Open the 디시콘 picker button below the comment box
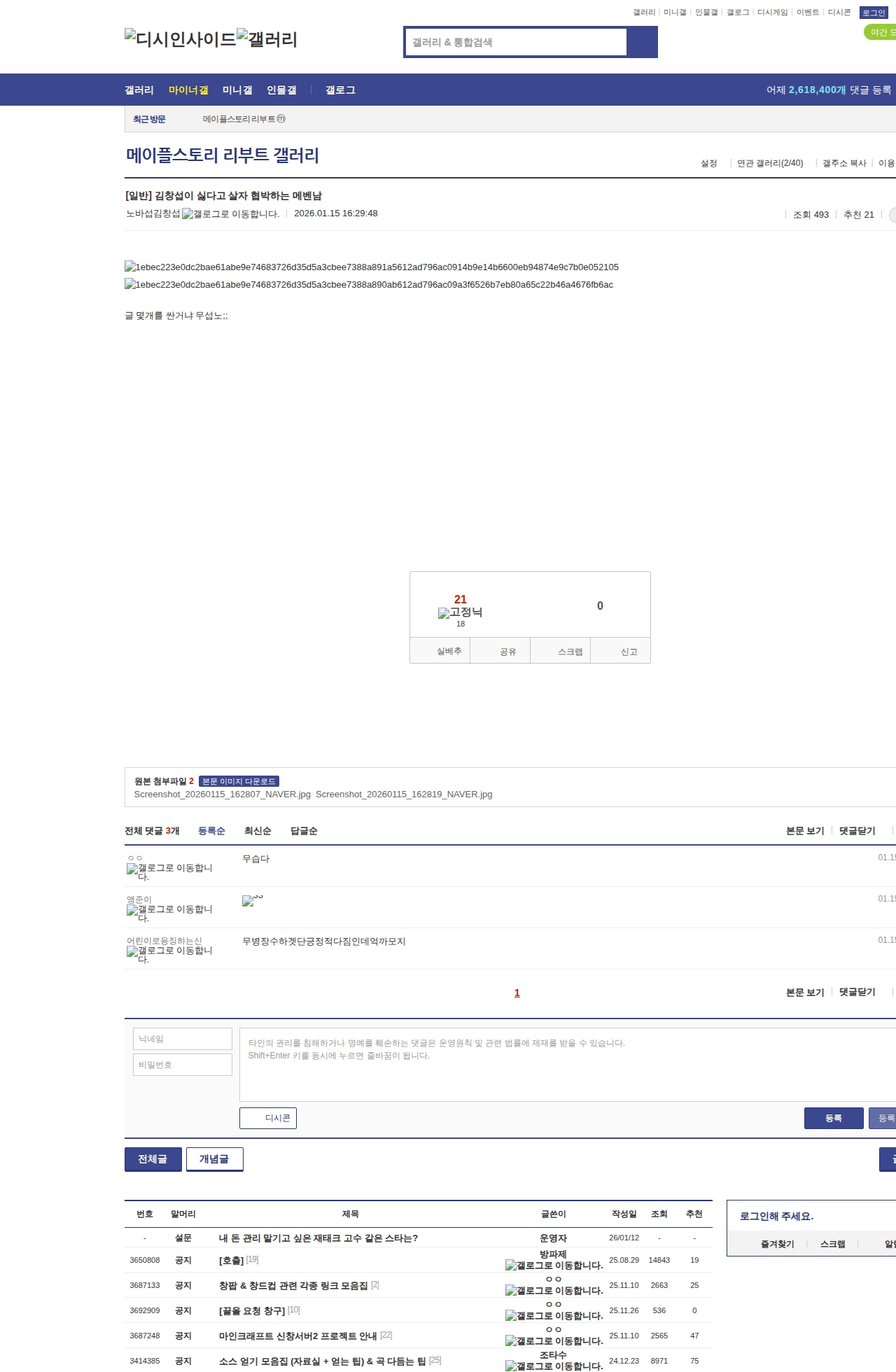The width and height of the screenshot is (896, 1372). coord(268,1118)
